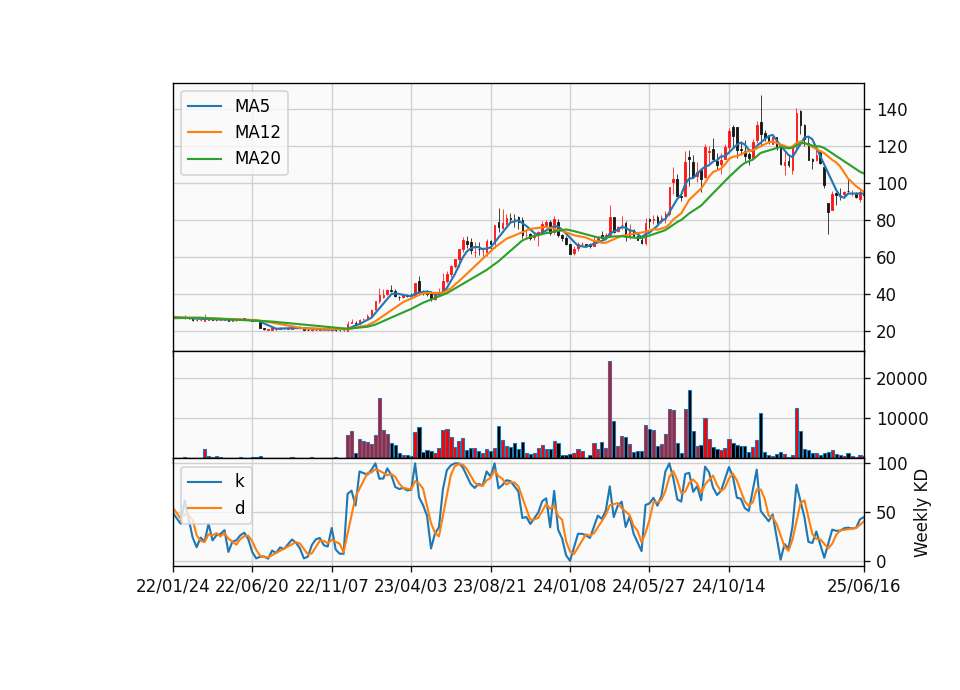Click the k legend label in KD panel

coord(239,481)
